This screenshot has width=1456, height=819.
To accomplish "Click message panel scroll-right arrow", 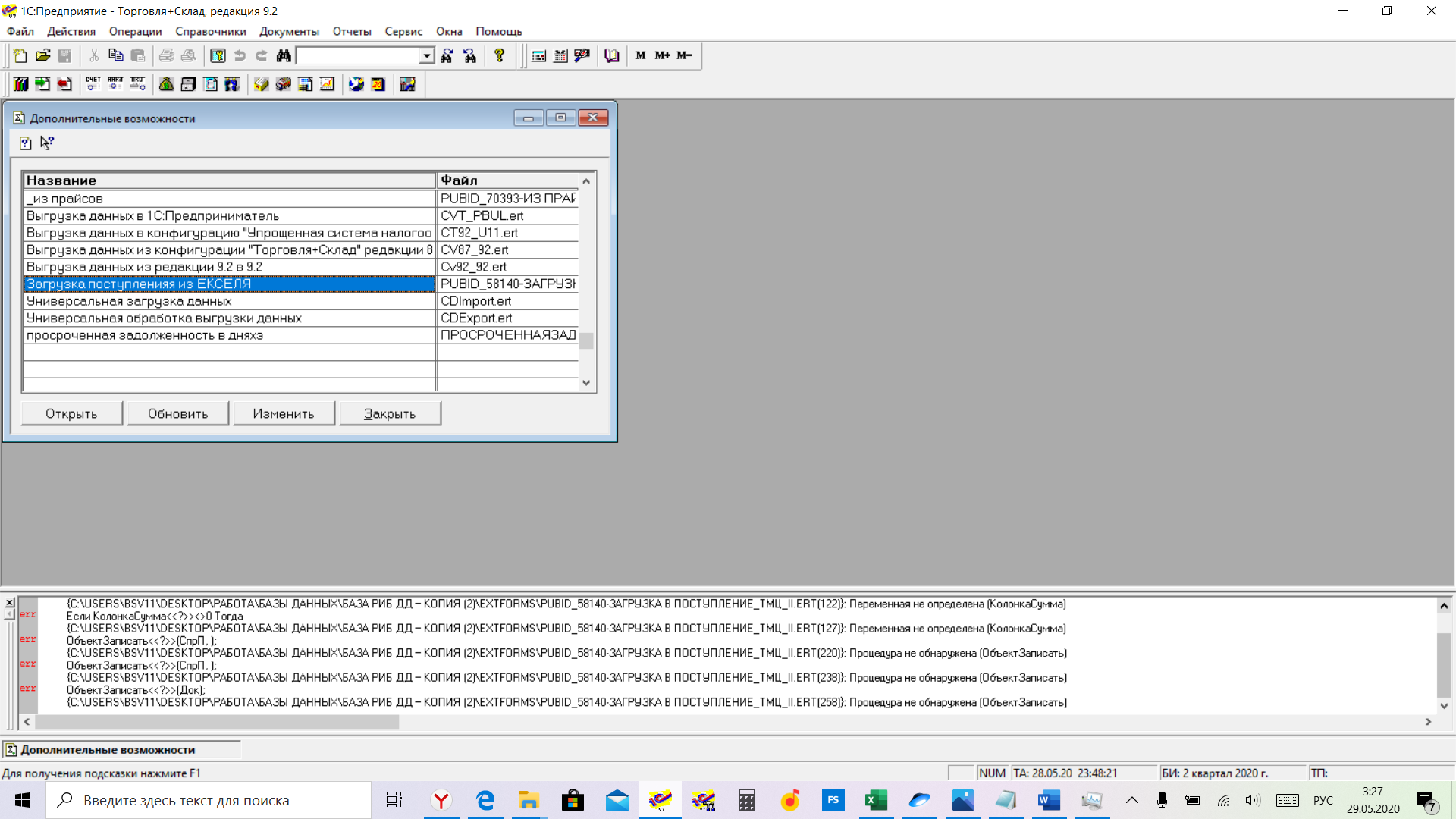I will (1428, 722).
